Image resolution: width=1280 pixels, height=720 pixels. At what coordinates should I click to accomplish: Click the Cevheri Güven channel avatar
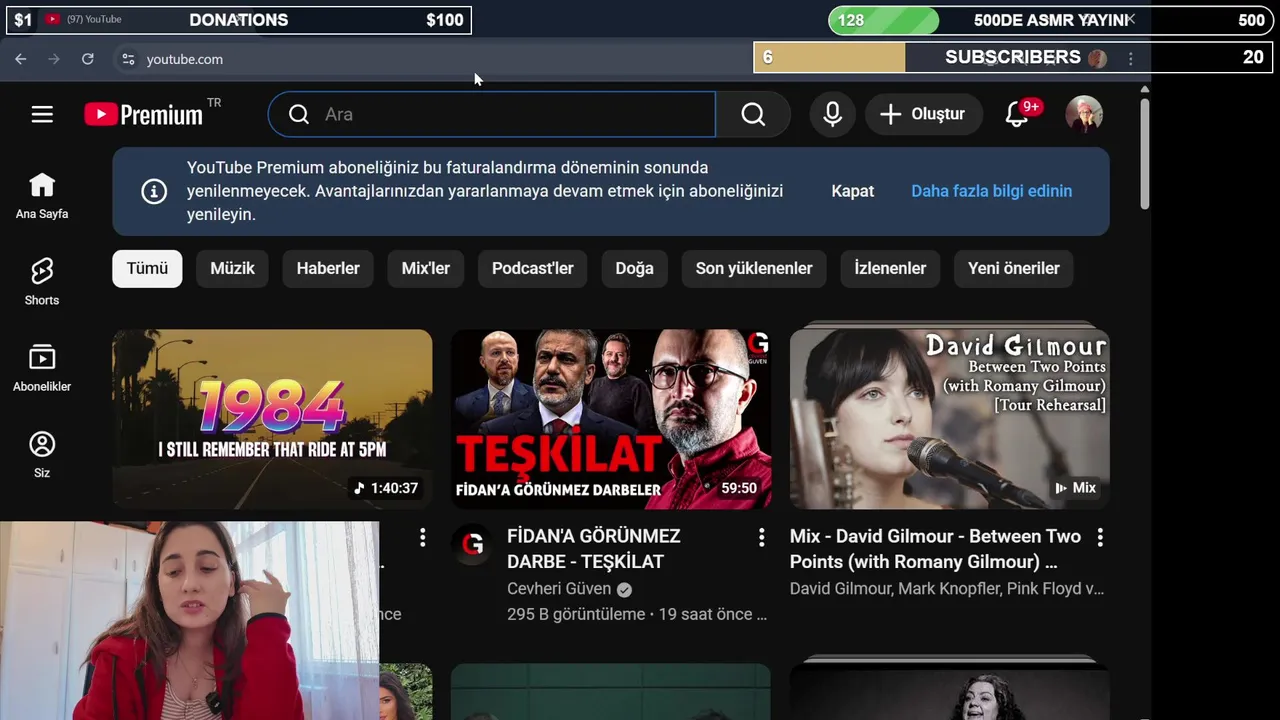click(x=471, y=544)
